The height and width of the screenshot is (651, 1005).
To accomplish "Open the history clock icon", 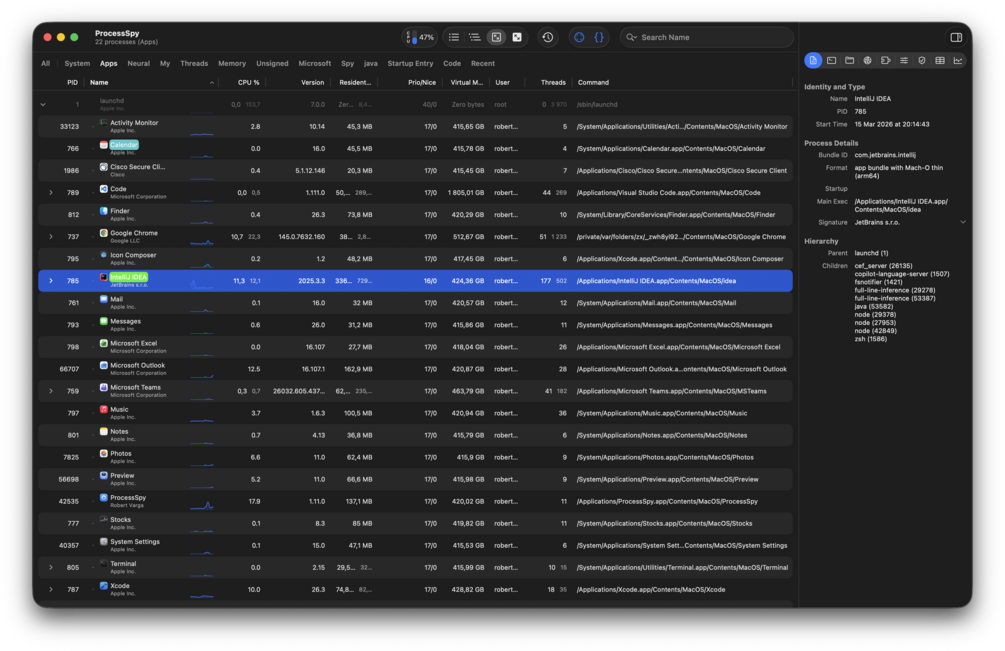I will [x=547, y=37].
